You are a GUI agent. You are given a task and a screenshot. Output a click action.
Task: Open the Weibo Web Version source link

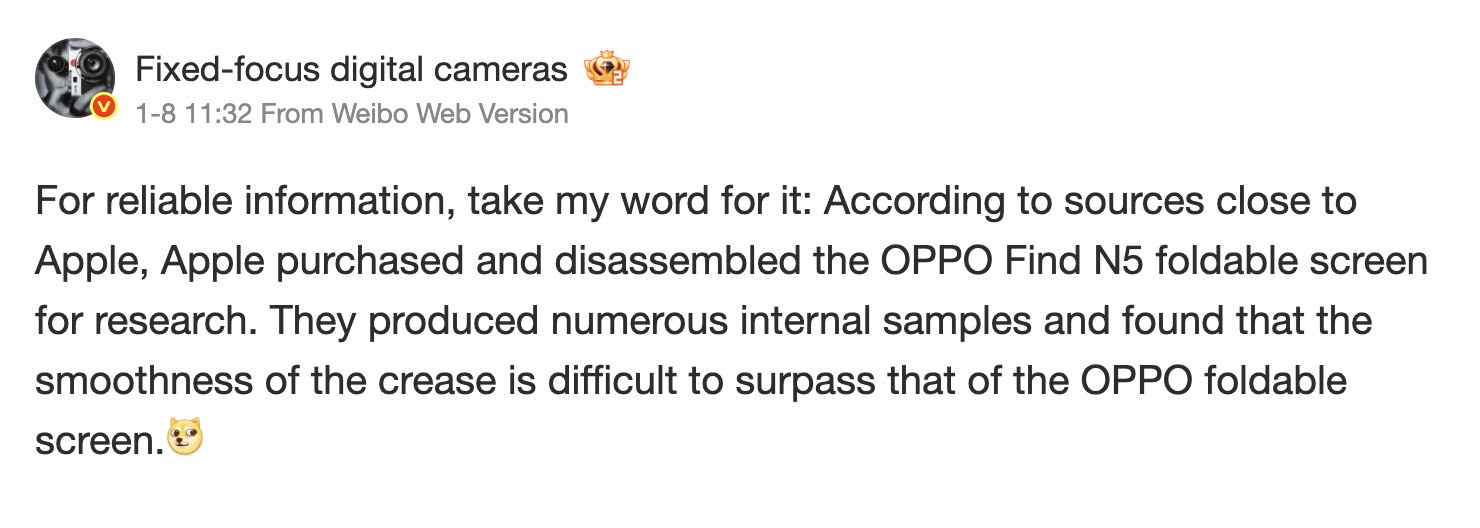(x=450, y=114)
